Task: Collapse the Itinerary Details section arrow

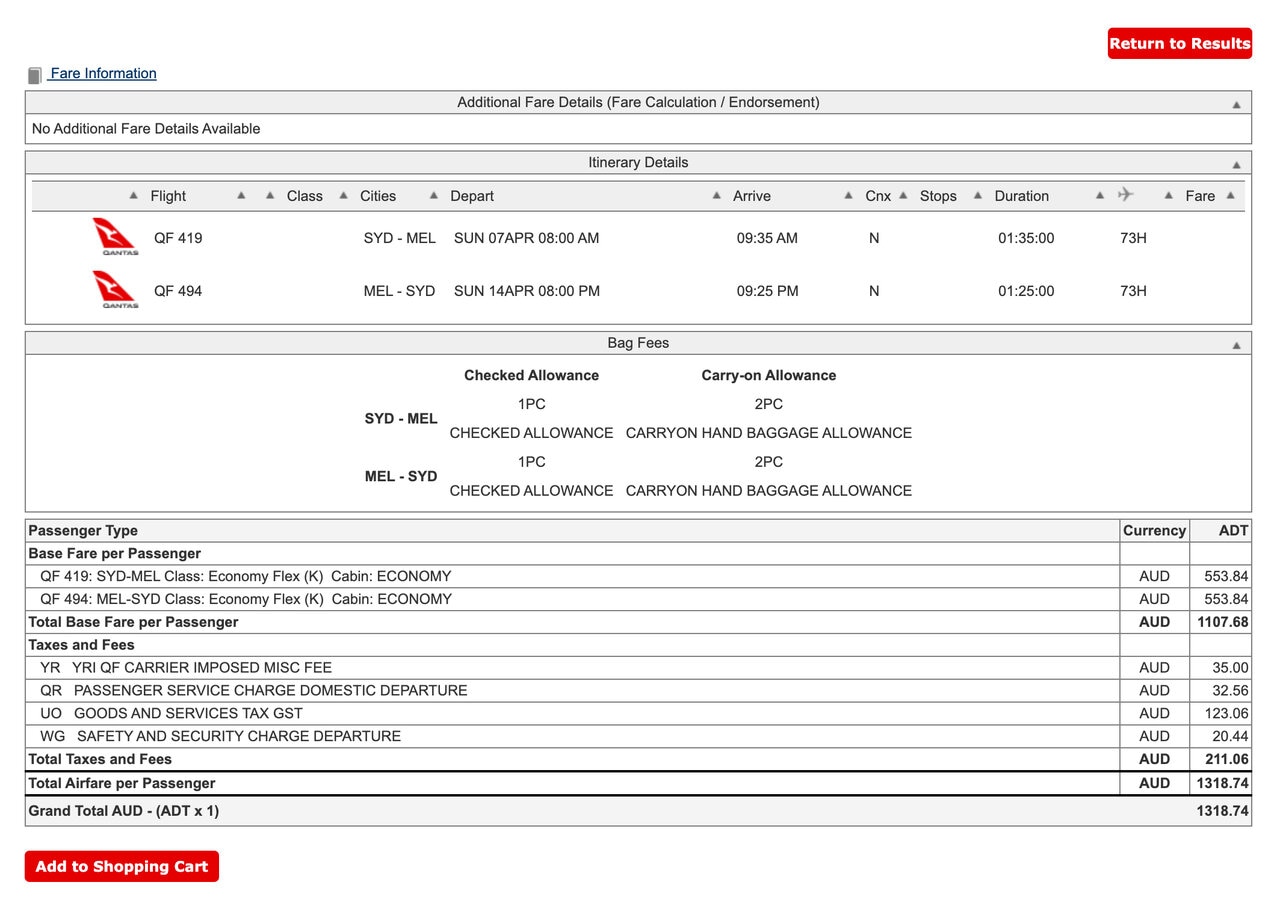Action: point(1236,164)
